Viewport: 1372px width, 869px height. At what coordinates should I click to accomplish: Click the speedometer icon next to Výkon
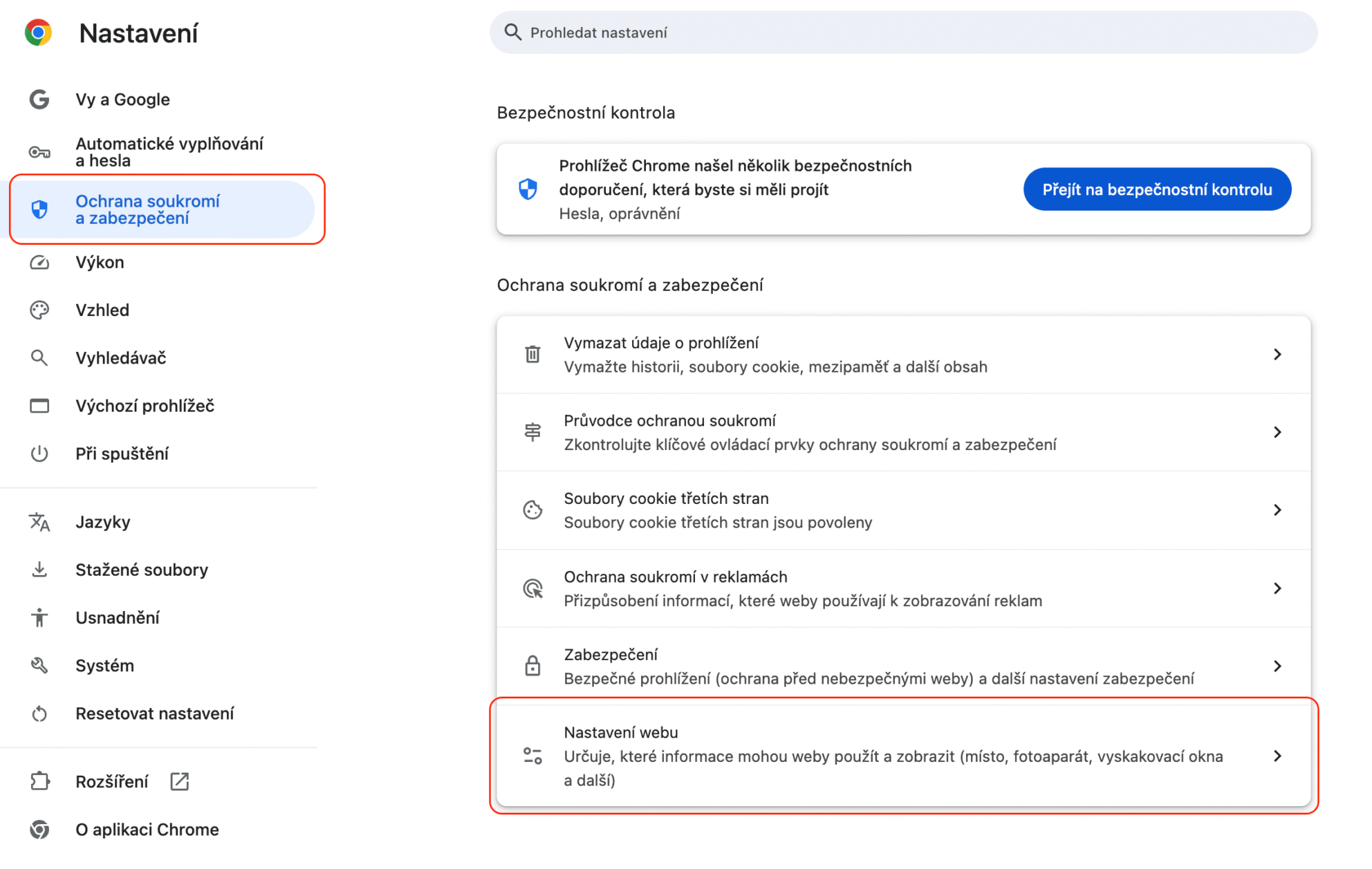pos(39,263)
